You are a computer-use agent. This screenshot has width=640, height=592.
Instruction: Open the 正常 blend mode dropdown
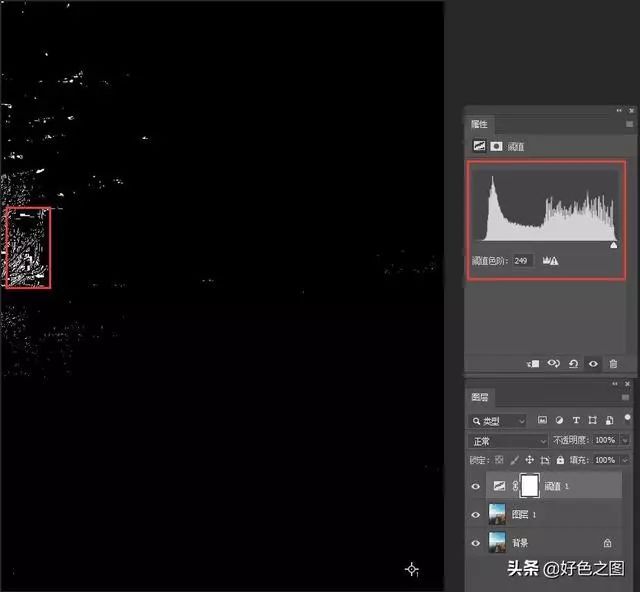click(x=509, y=441)
